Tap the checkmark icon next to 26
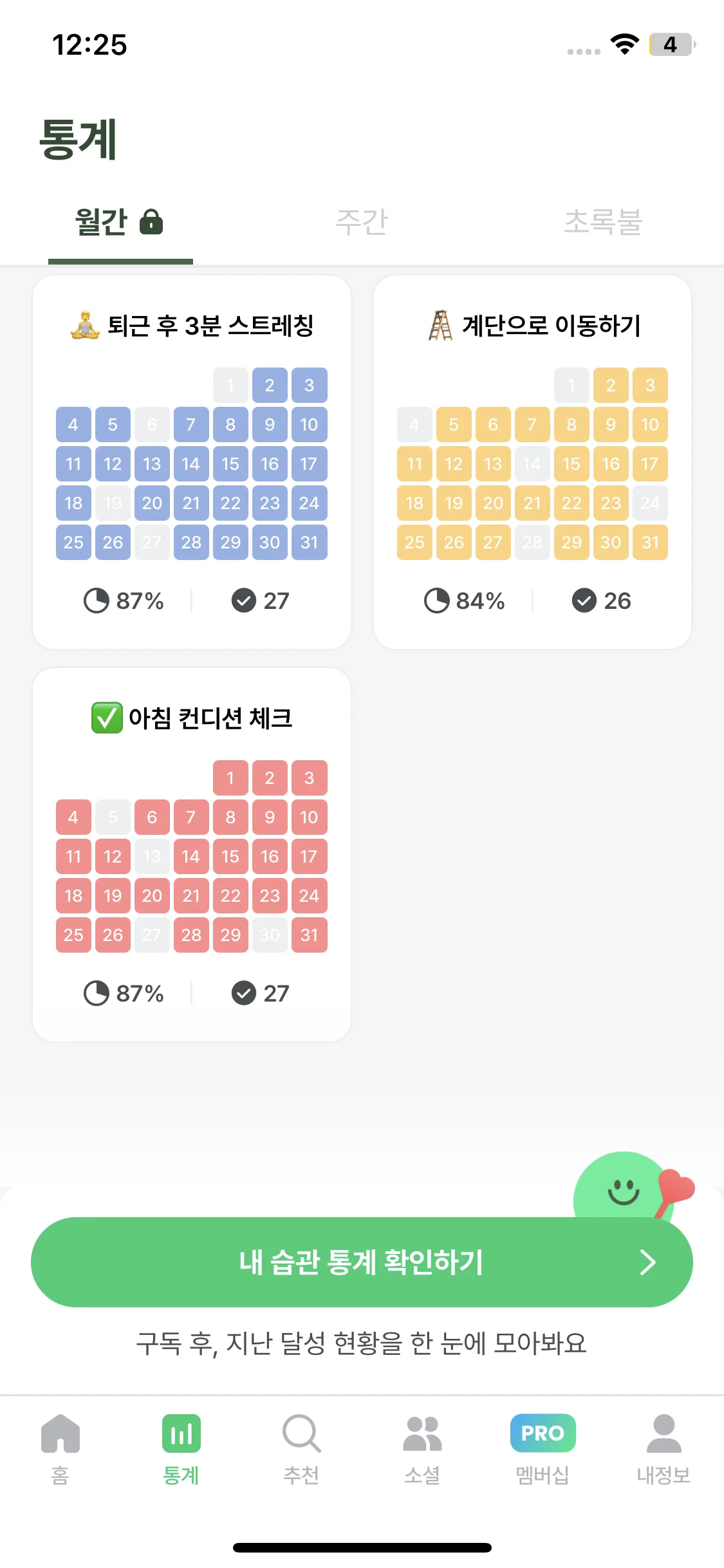This screenshot has width=724, height=1568. [584, 601]
